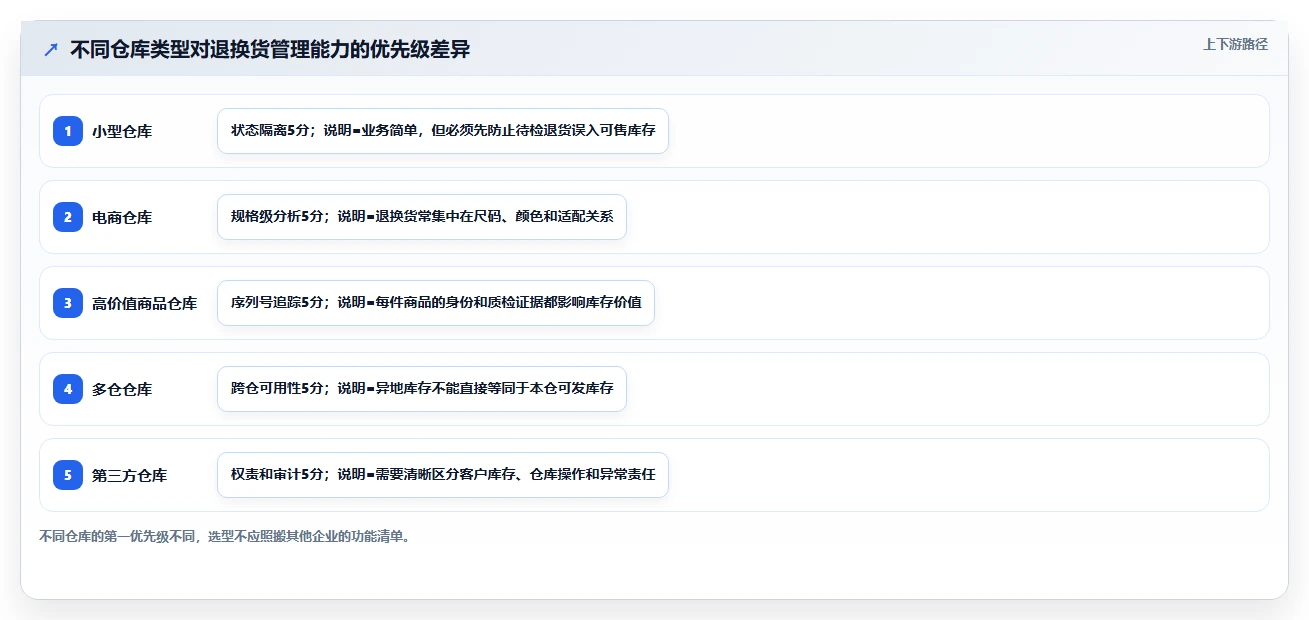Click the 多仓仓库 row label

click(x=122, y=389)
